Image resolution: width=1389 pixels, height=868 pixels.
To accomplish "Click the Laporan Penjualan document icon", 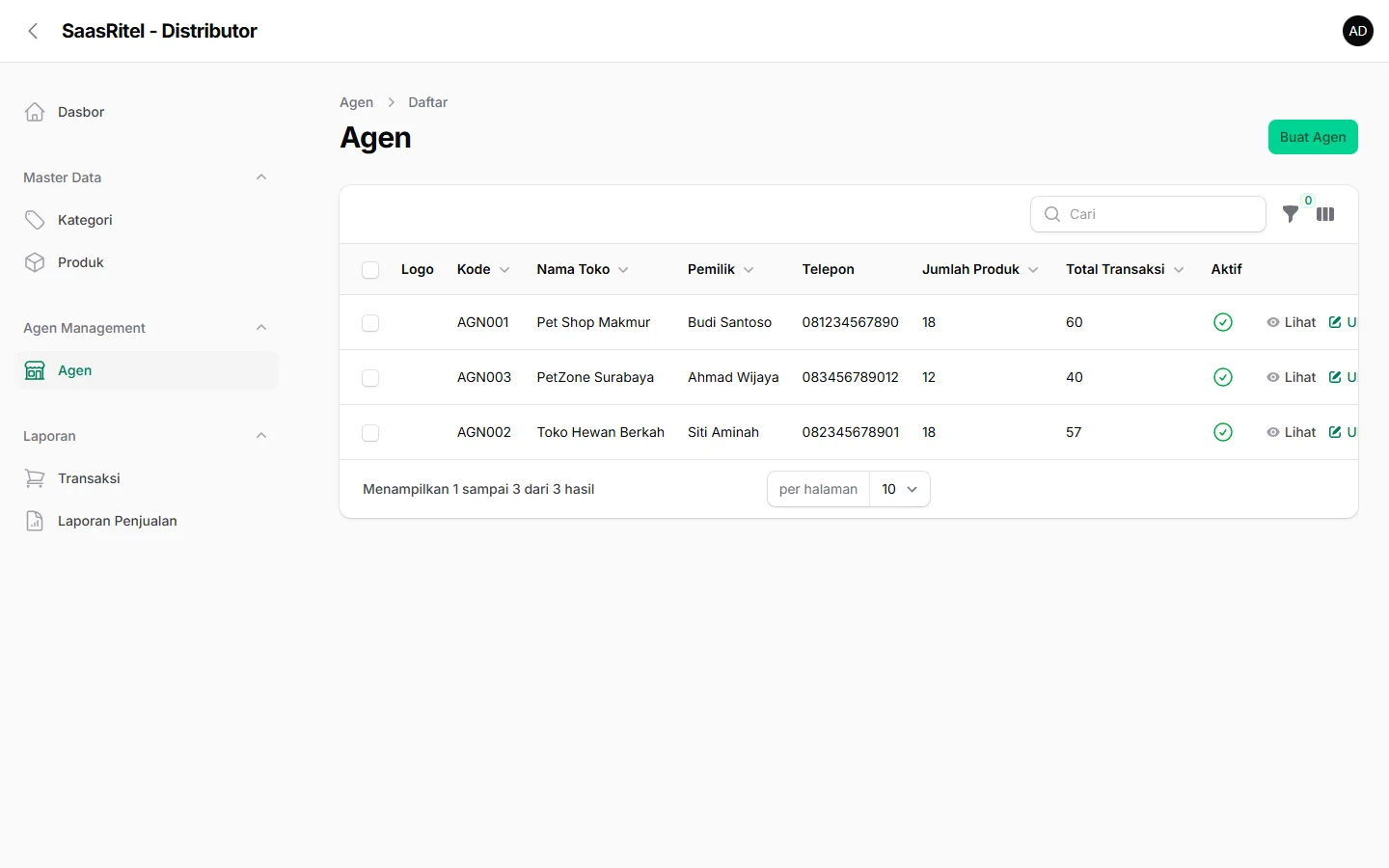I will pyautogui.click(x=35, y=521).
